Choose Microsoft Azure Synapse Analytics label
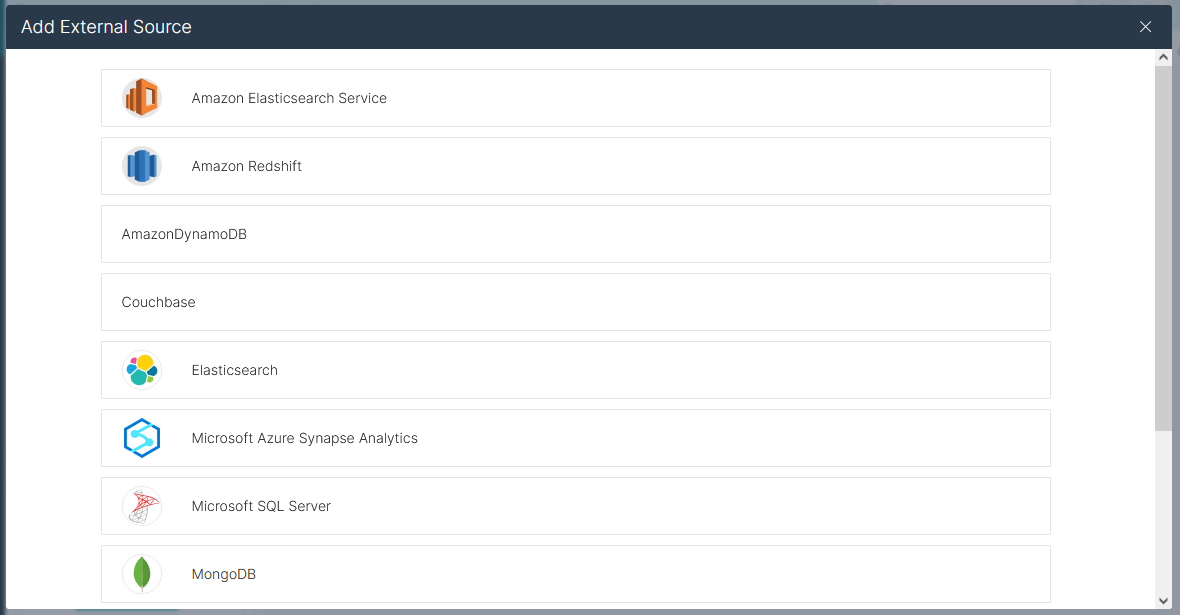Viewport: 1180px width, 615px height. point(305,438)
